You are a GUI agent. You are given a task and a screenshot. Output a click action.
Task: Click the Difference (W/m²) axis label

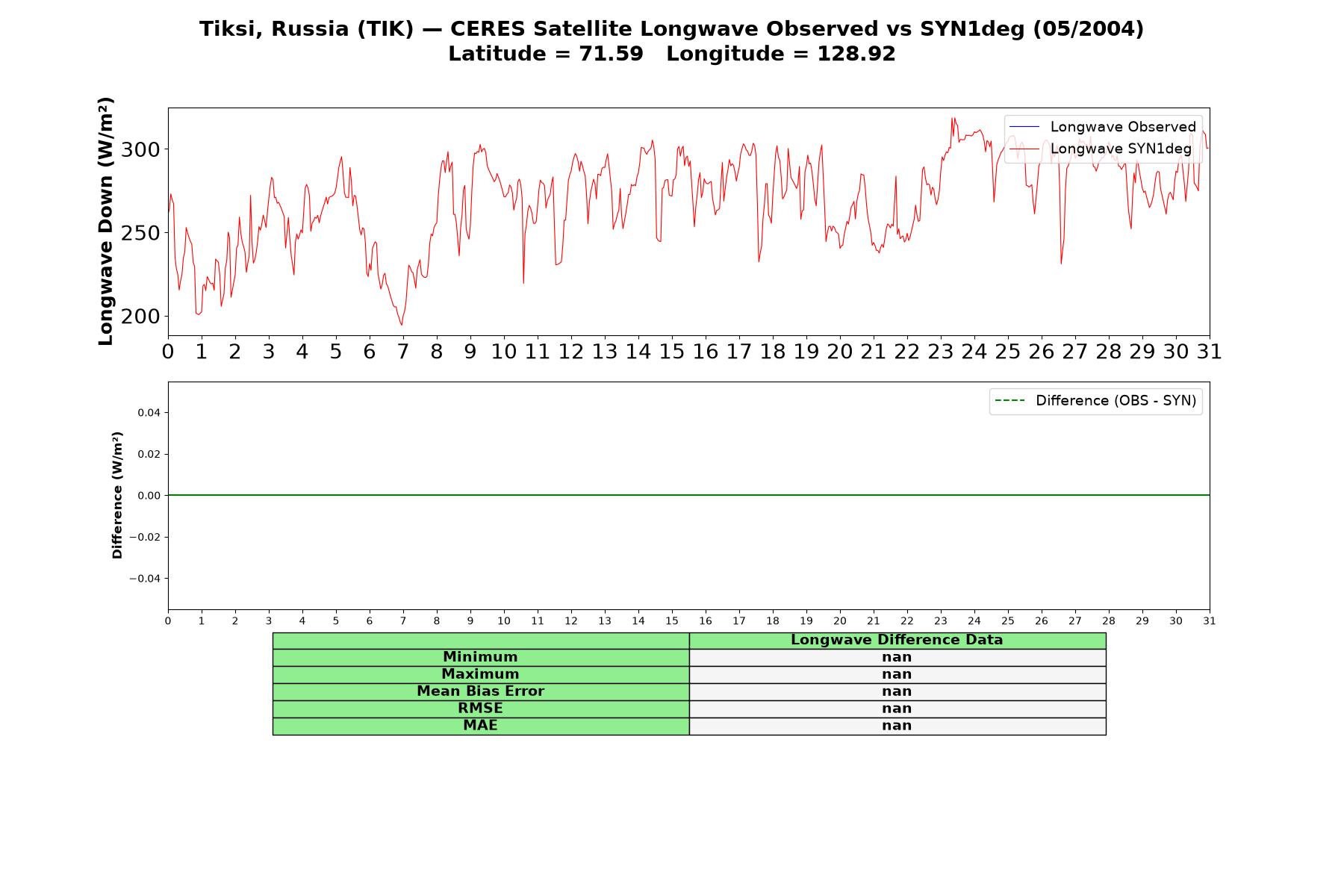tap(117, 495)
